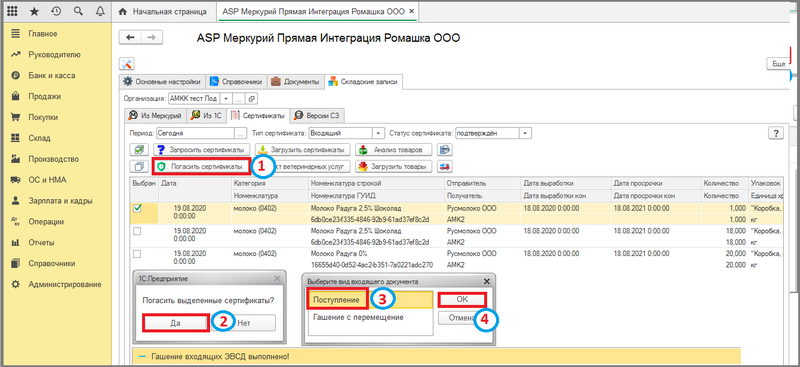The height and width of the screenshot is (367, 800).
Task: Open organization form icon next to ellipsis
Action: (x=253, y=99)
